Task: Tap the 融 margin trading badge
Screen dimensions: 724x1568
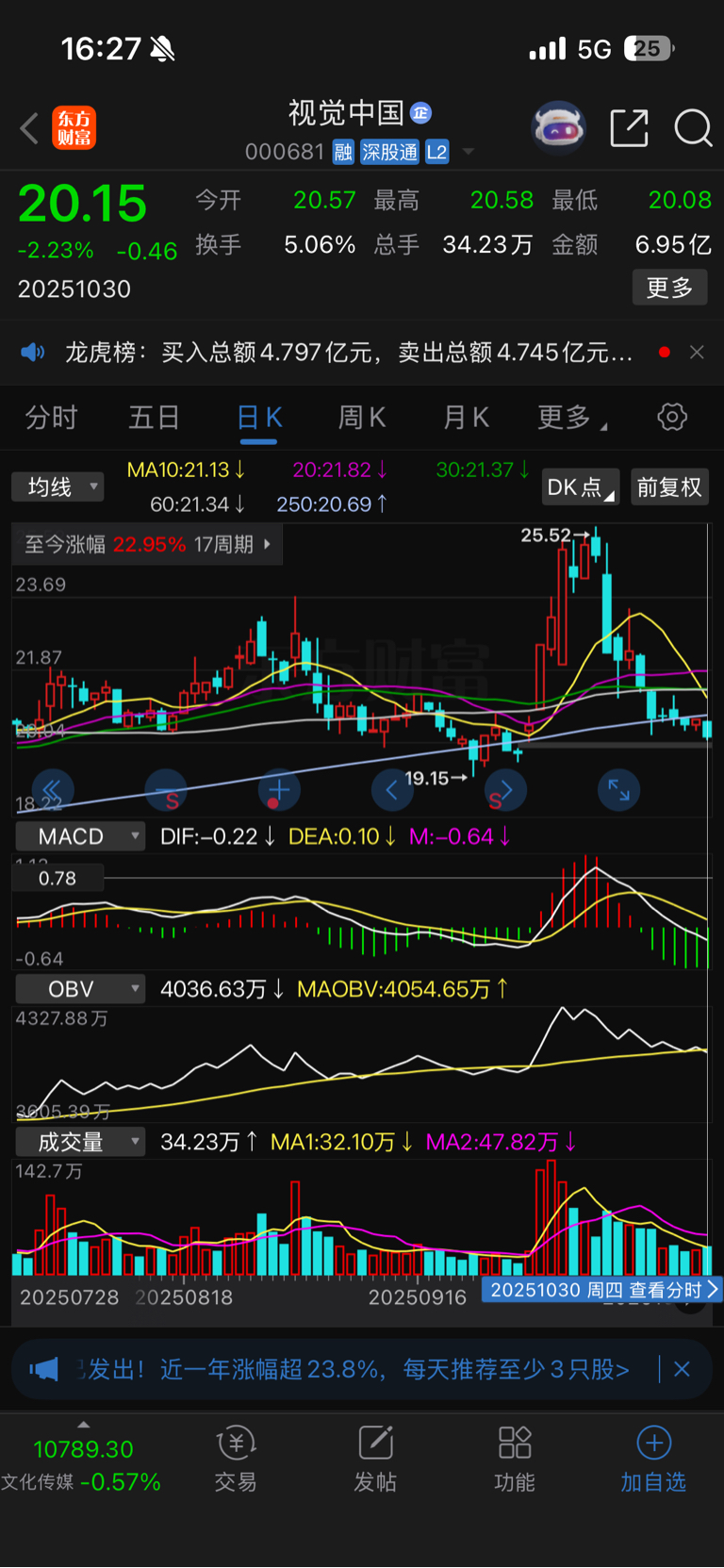Action: pos(343,153)
